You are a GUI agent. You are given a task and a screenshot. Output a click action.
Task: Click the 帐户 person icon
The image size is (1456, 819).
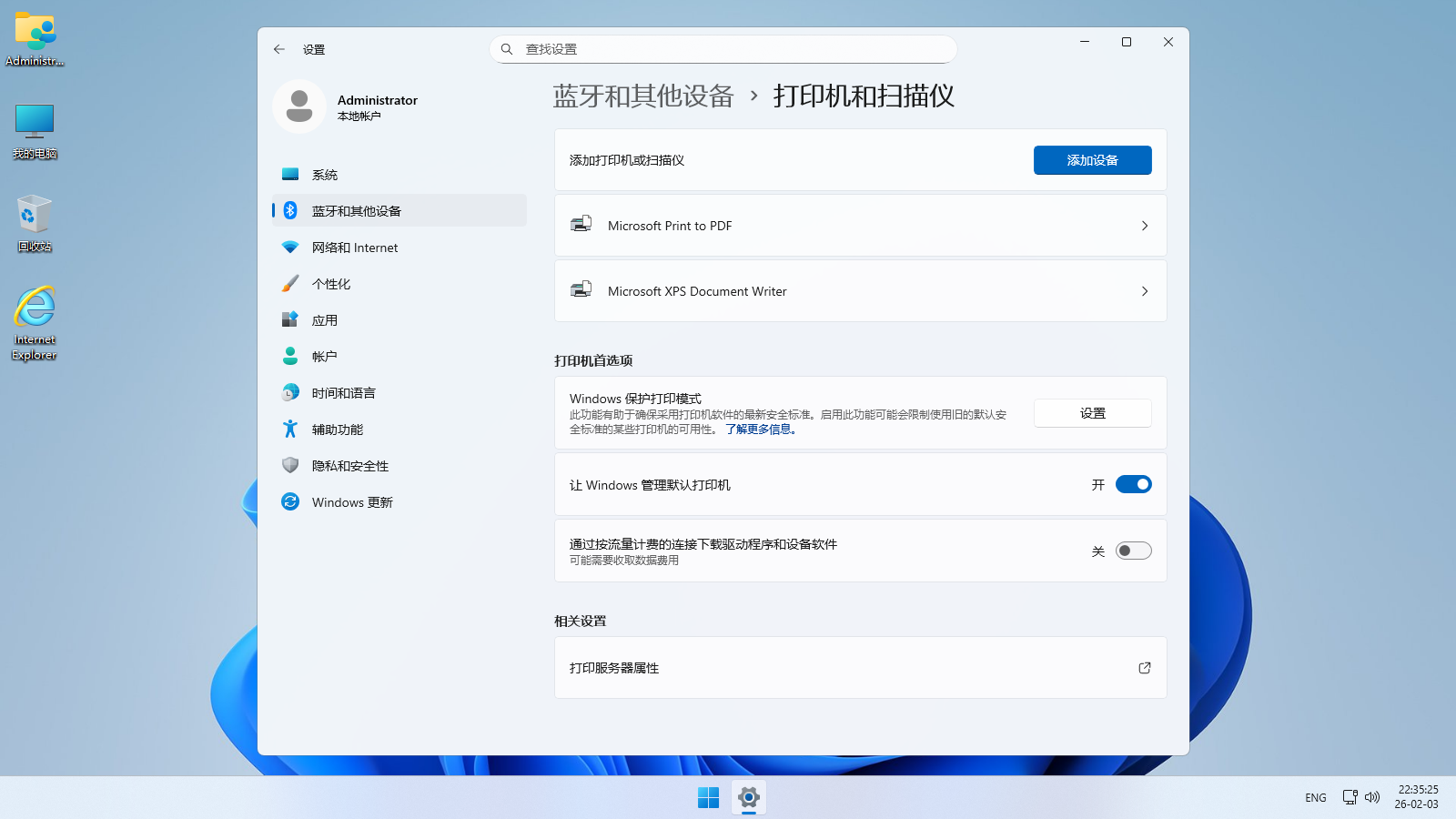pyautogui.click(x=290, y=356)
